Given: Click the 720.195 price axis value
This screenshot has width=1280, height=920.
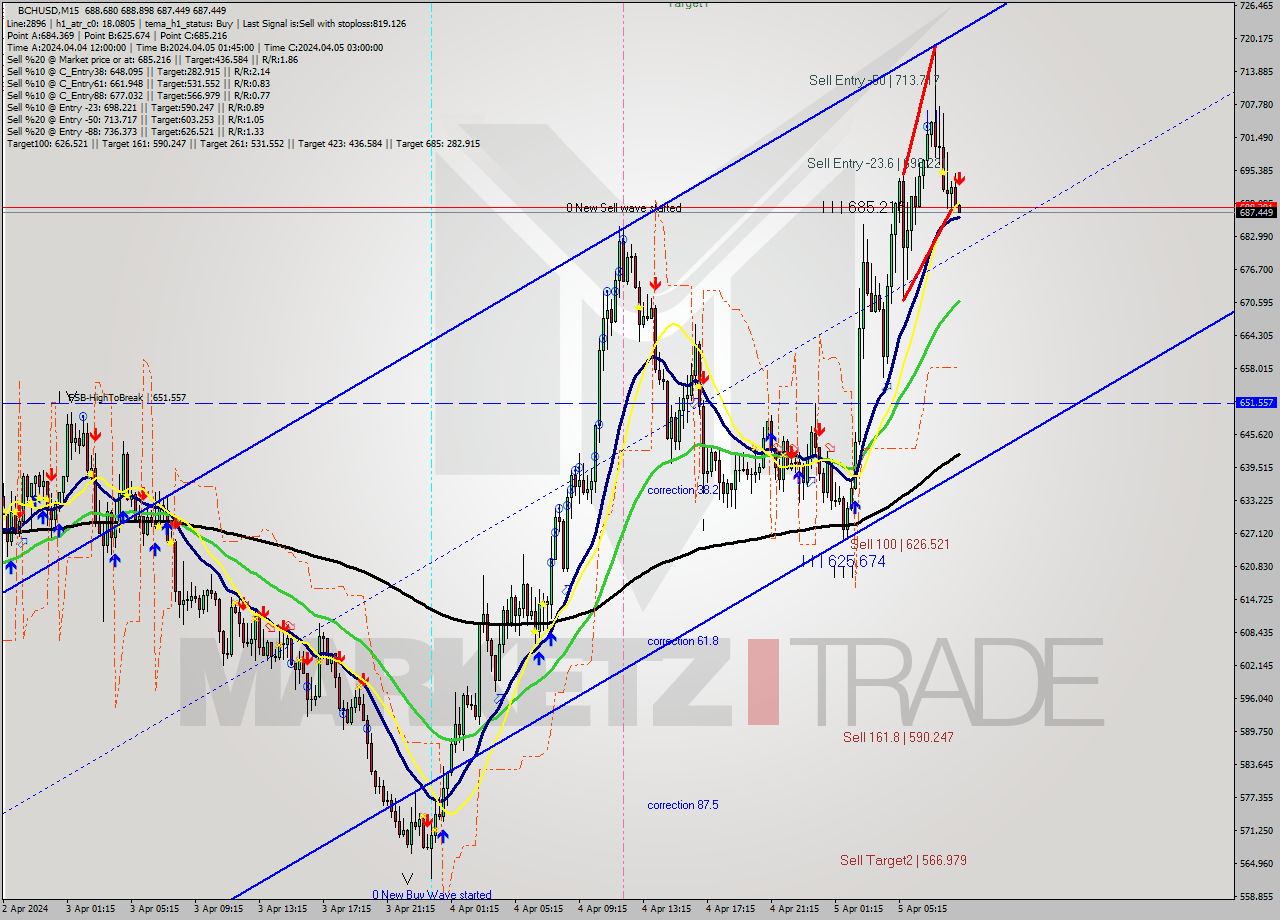Looking at the screenshot, I should coord(1256,38).
